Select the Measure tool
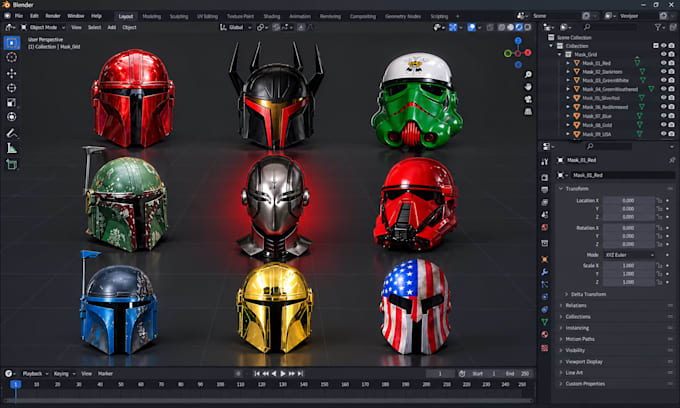This screenshot has height=408, width=680. [x=12, y=149]
